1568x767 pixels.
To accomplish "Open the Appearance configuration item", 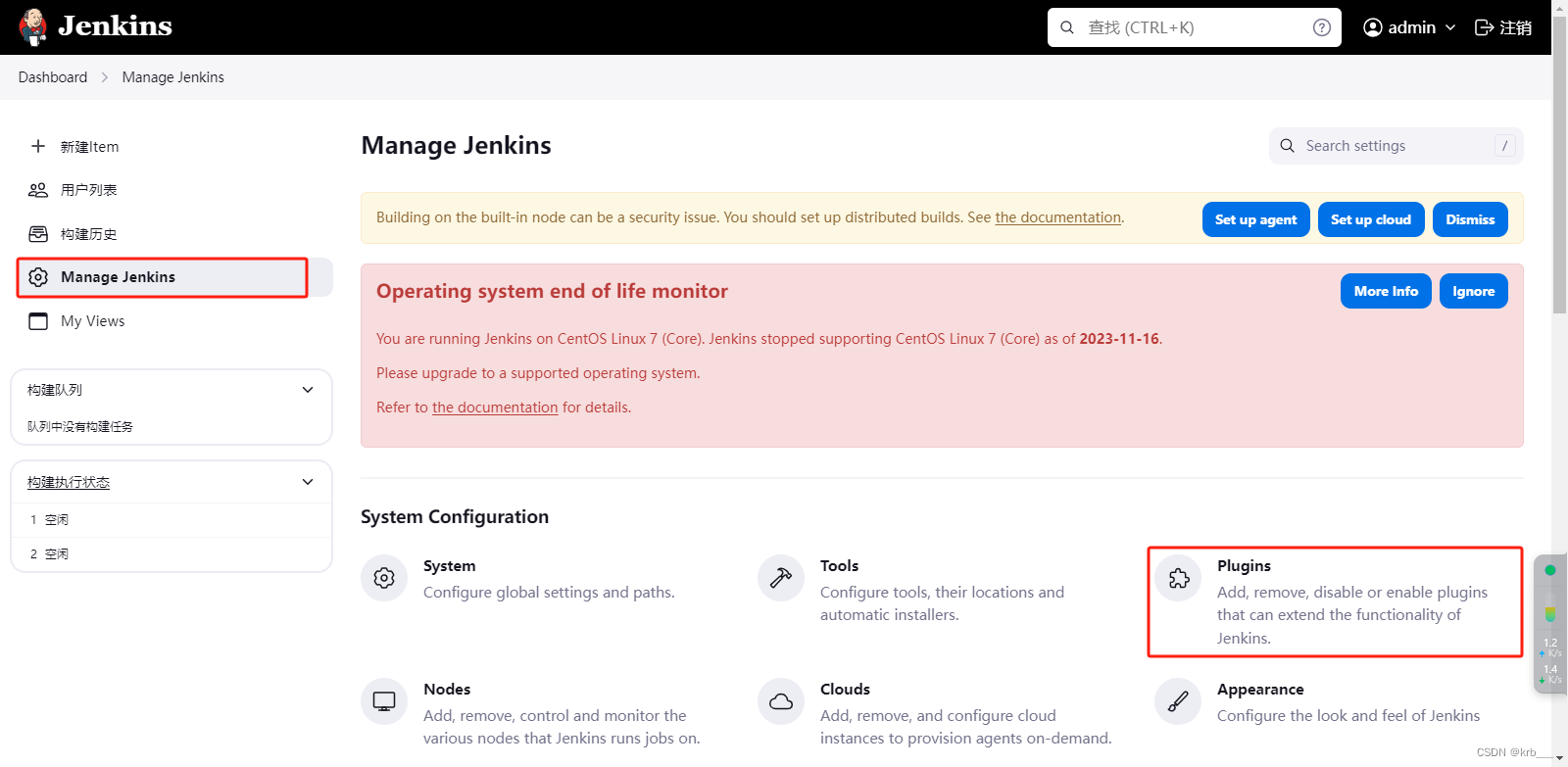I will [x=1340, y=702].
